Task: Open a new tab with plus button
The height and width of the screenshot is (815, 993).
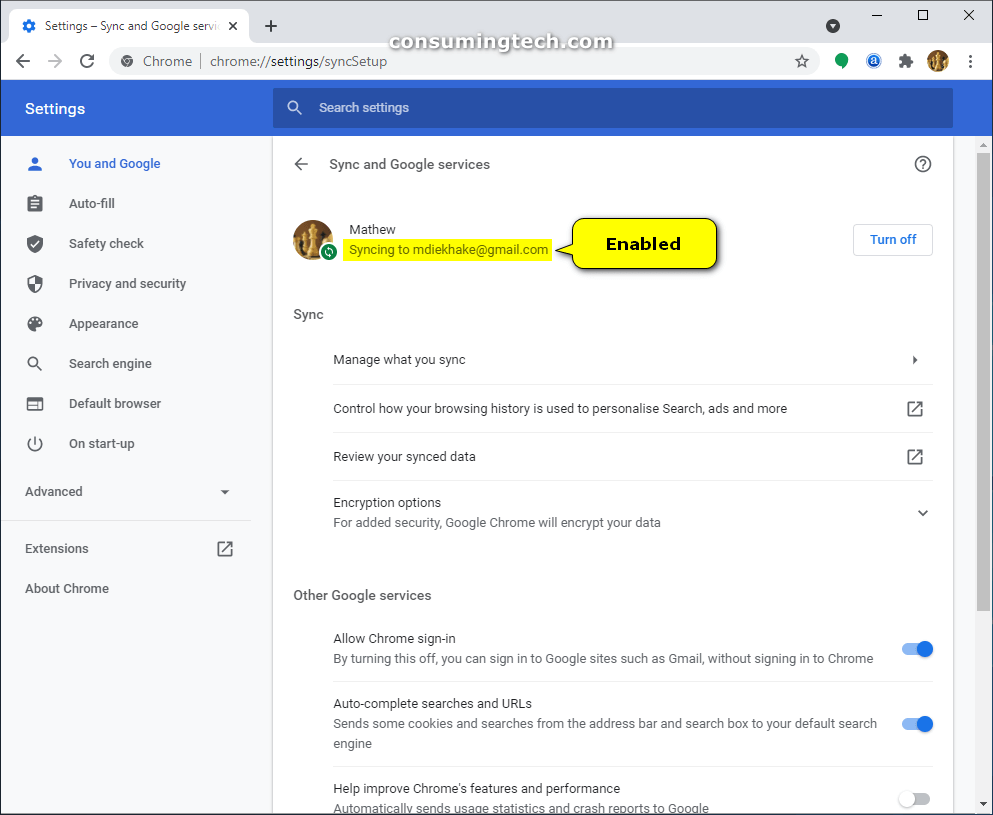Action: pyautogui.click(x=271, y=26)
